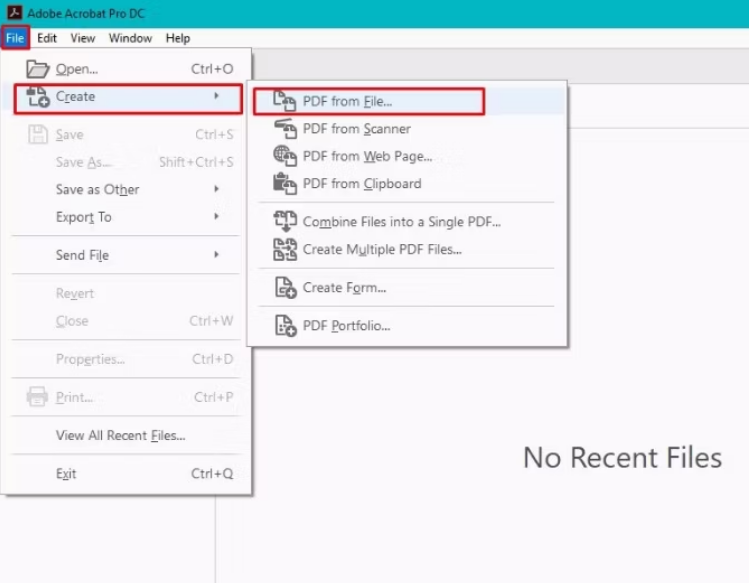Click the Ctrl+W shortcut label
This screenshot has height=583, width=749.
(211, 321)
